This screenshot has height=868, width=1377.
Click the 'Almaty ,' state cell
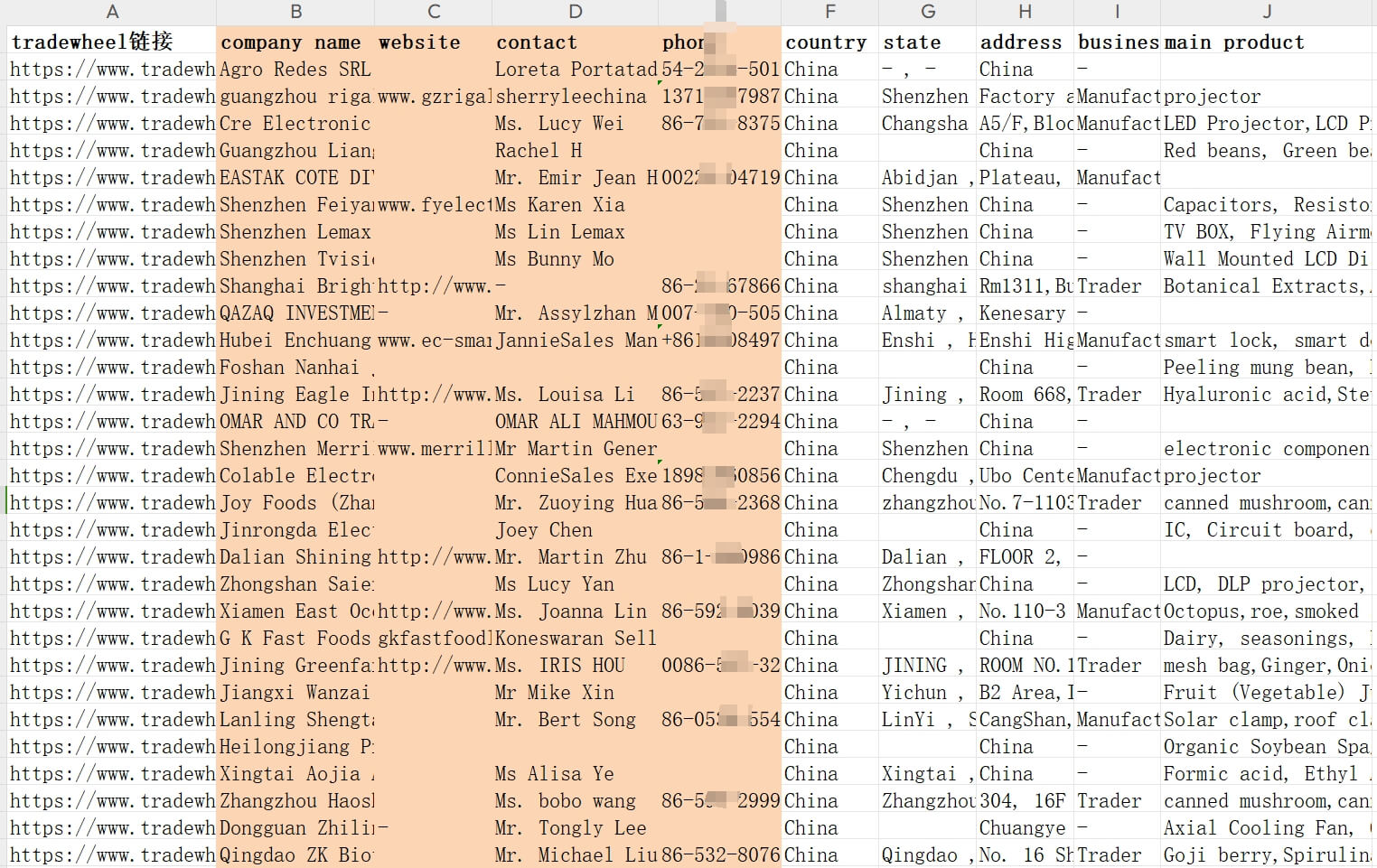point(928,313)
